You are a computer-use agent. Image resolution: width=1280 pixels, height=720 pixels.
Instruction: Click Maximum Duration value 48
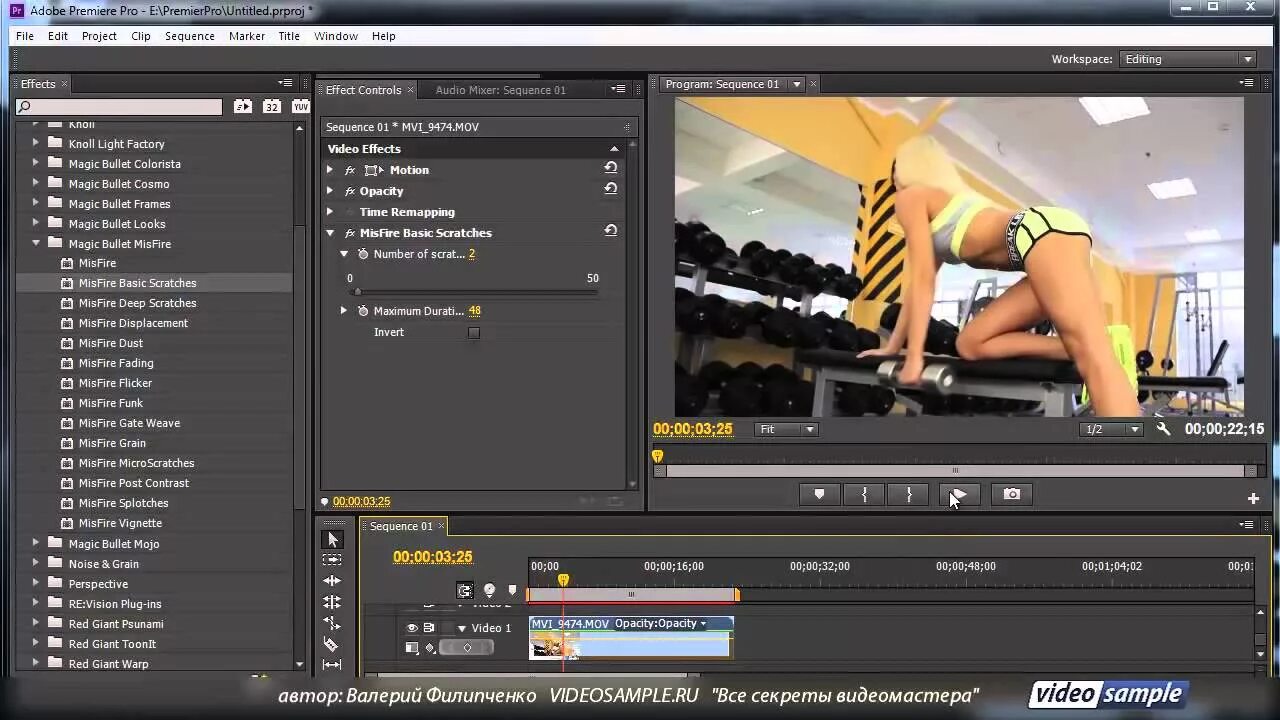pyautogui.click(x=475, y=311)
